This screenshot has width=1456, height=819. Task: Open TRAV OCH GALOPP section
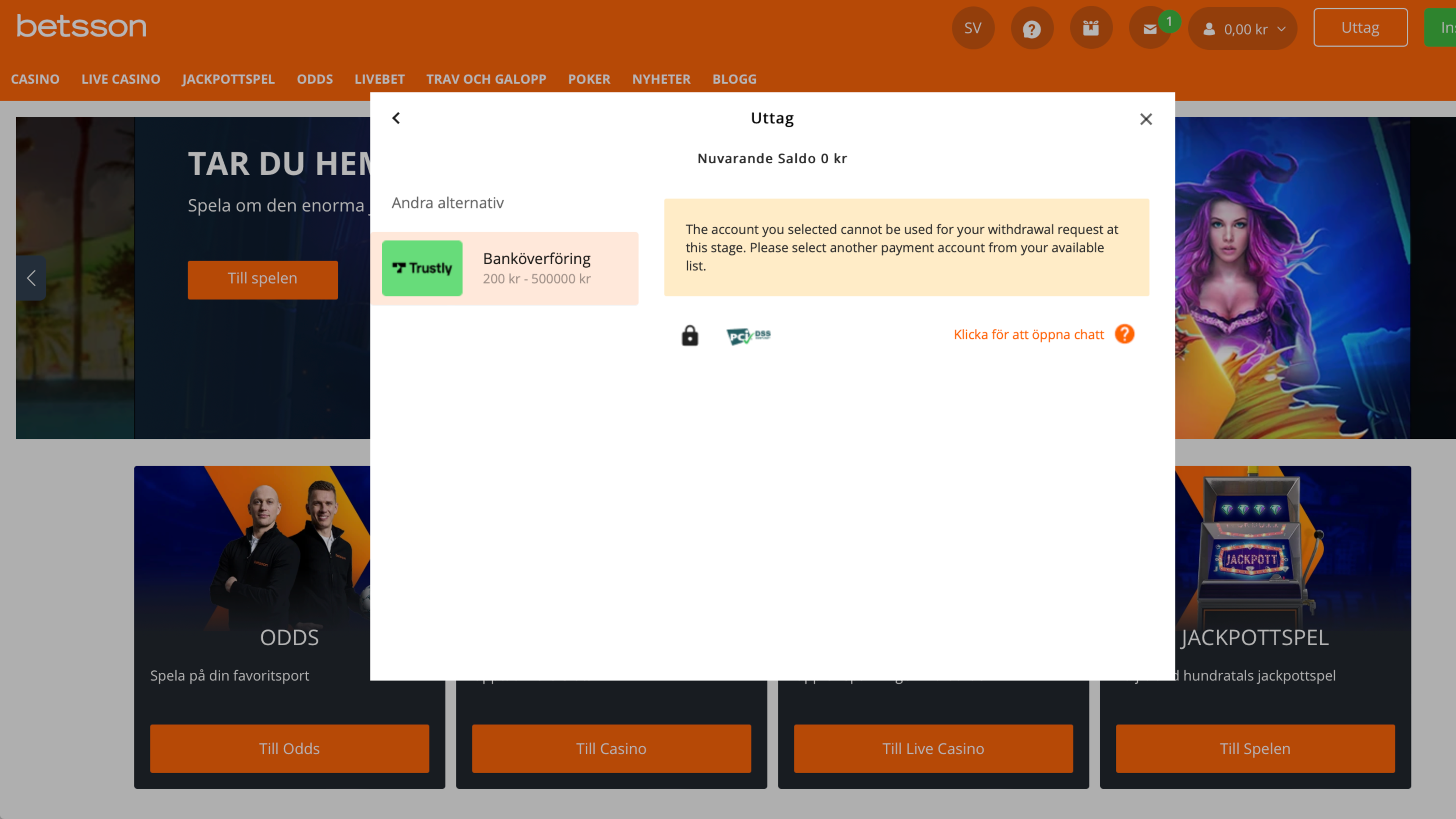[x=486, y=79]
